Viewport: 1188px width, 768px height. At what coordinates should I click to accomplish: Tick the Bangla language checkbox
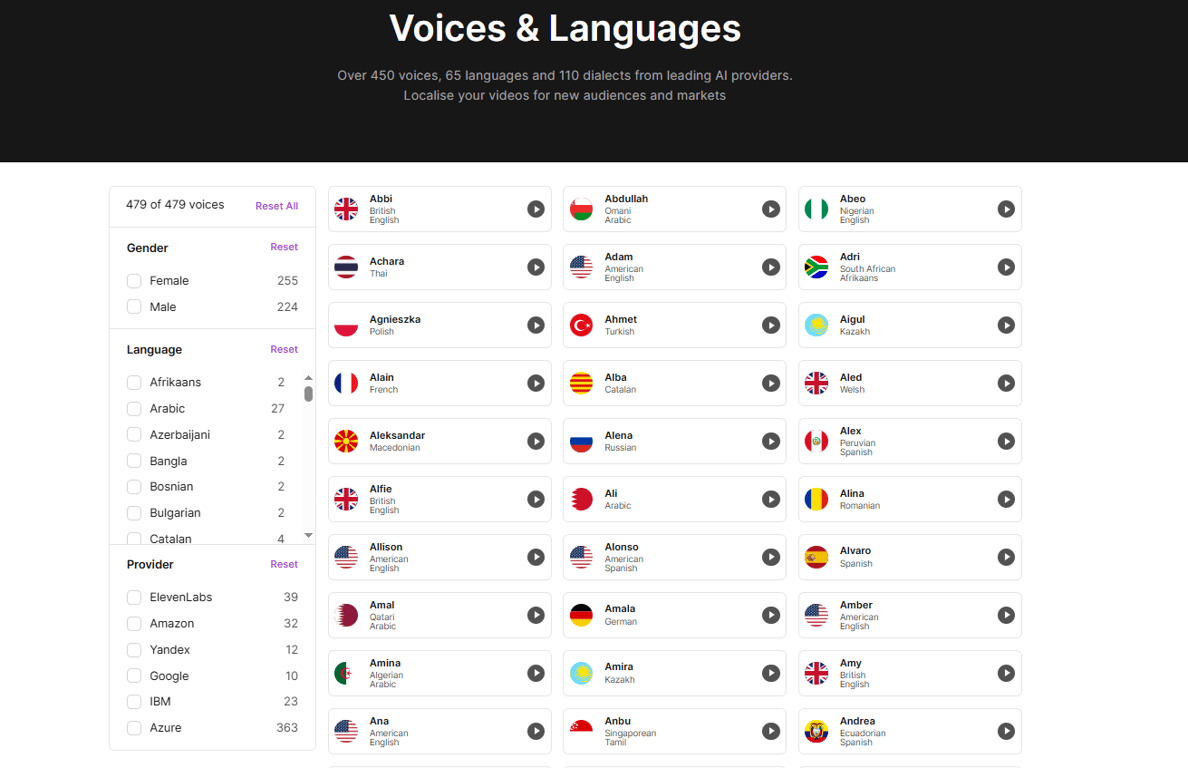[134, 460]
